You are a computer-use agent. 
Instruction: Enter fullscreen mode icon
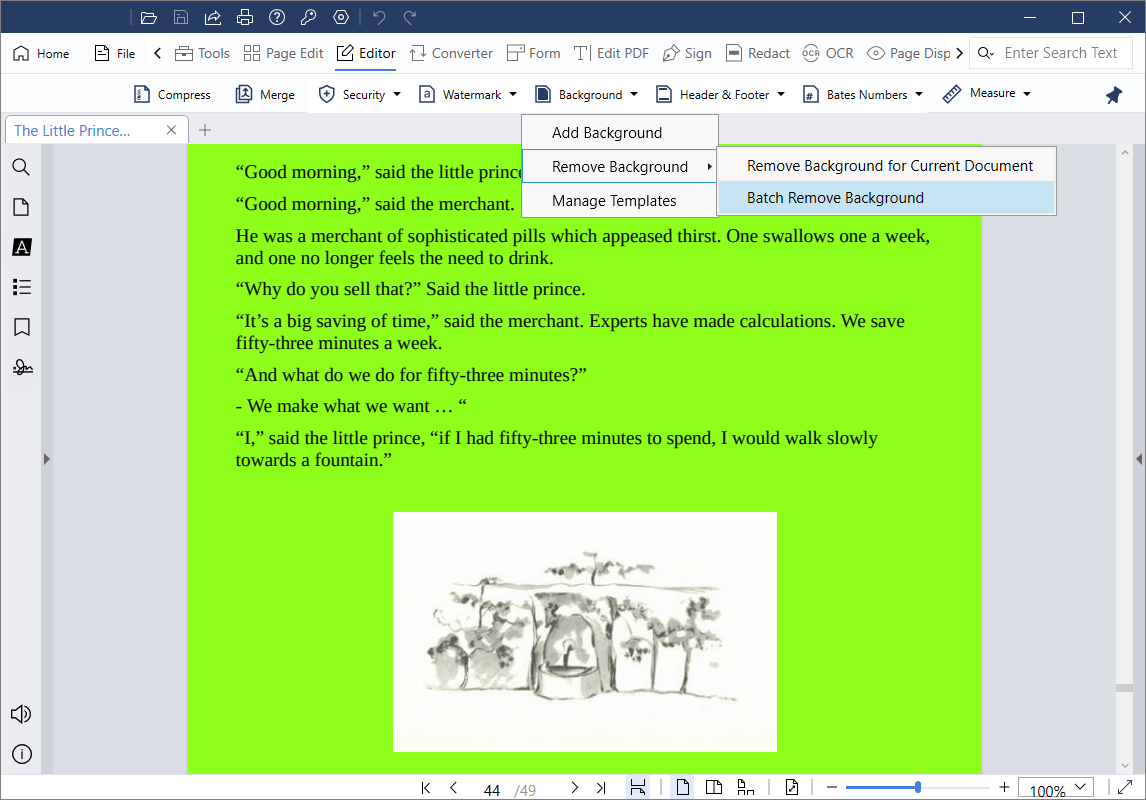(x=1126, y=787)
